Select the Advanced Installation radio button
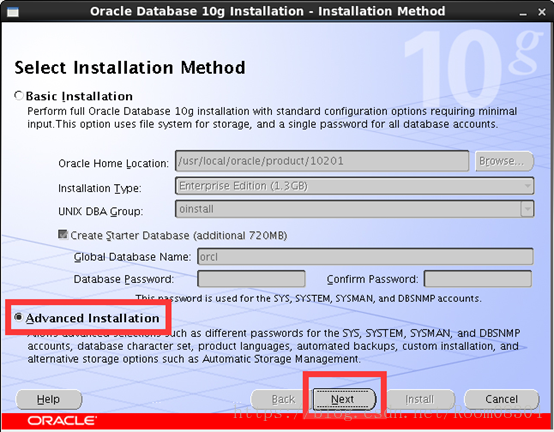The image size is (554, 432). (18, 317)
